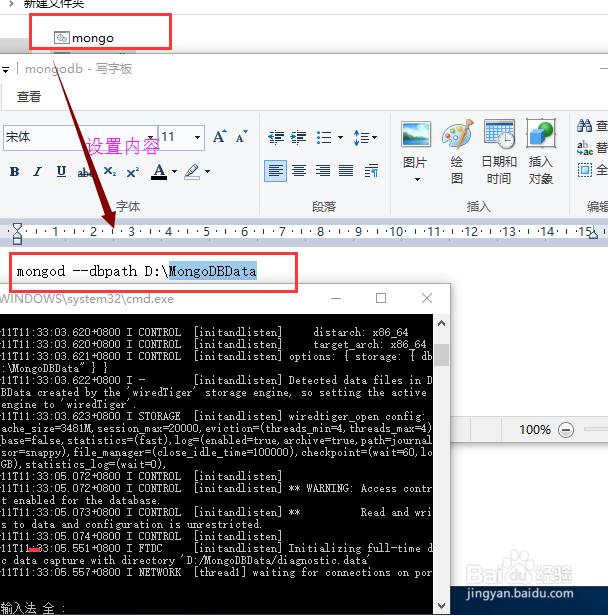608x615 pixels.
Task: Click the 'Detected data files' log line
Action: 217,380
